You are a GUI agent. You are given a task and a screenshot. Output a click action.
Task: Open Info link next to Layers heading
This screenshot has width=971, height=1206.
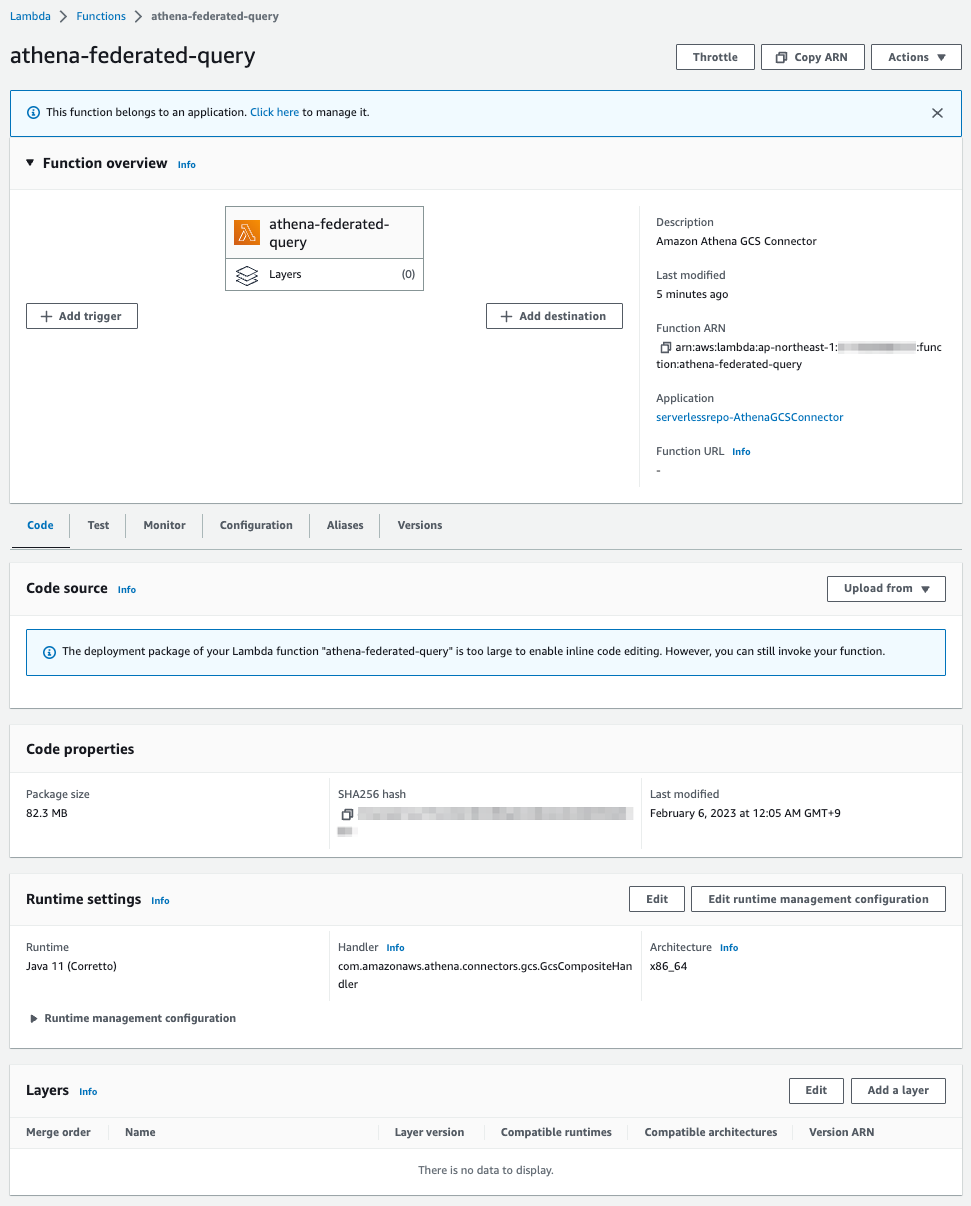click(x=88, y=1091)
